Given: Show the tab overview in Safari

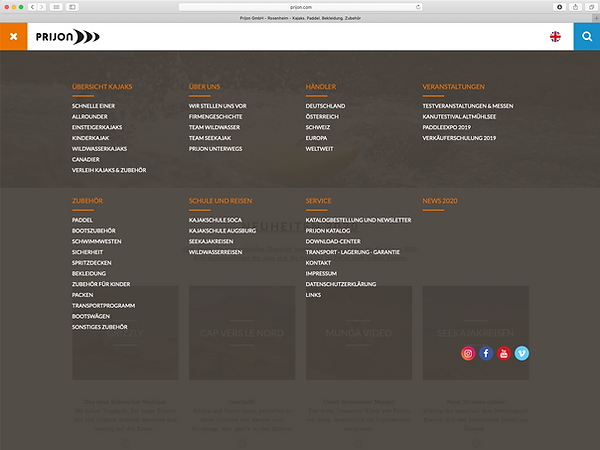Looking at the screenshot, I should point(592,7).
